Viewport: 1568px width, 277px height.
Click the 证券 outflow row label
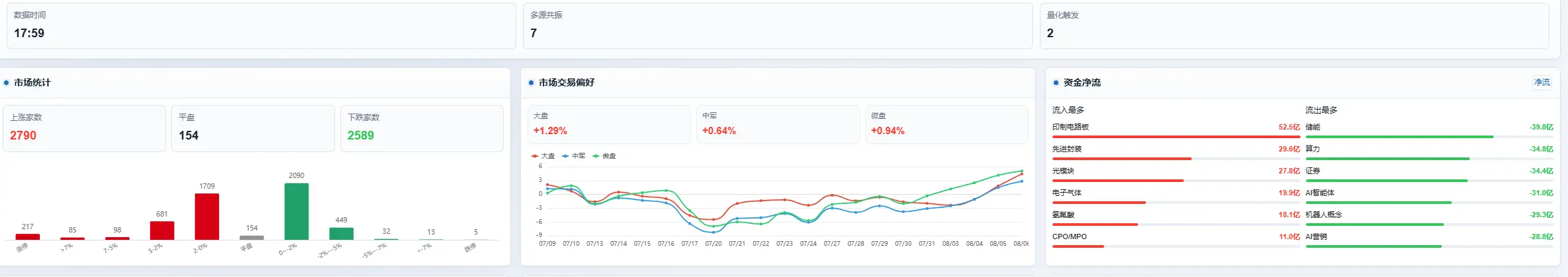(x=1313, y=171)
